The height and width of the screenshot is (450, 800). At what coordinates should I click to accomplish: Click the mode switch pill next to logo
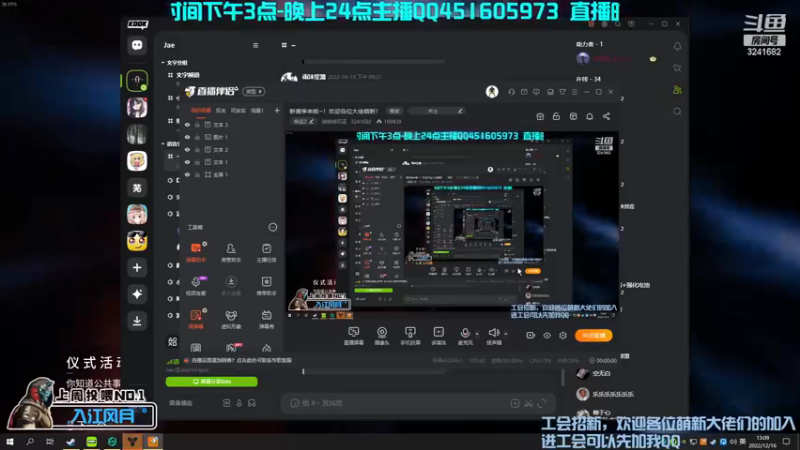(x=253, y=92)
